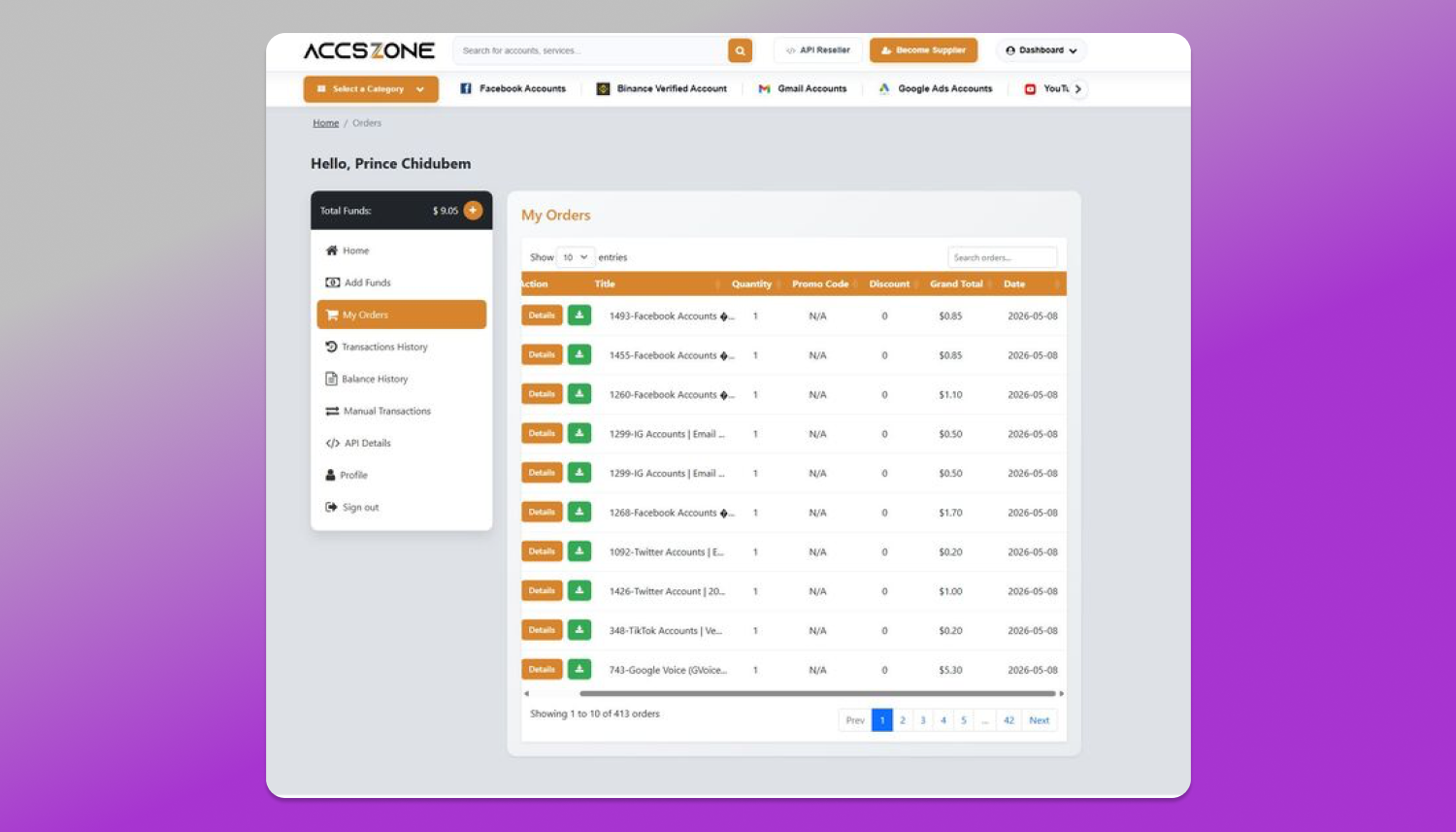
Task: Open the Binance Verified Account category
Action: (x=662, y=88)
